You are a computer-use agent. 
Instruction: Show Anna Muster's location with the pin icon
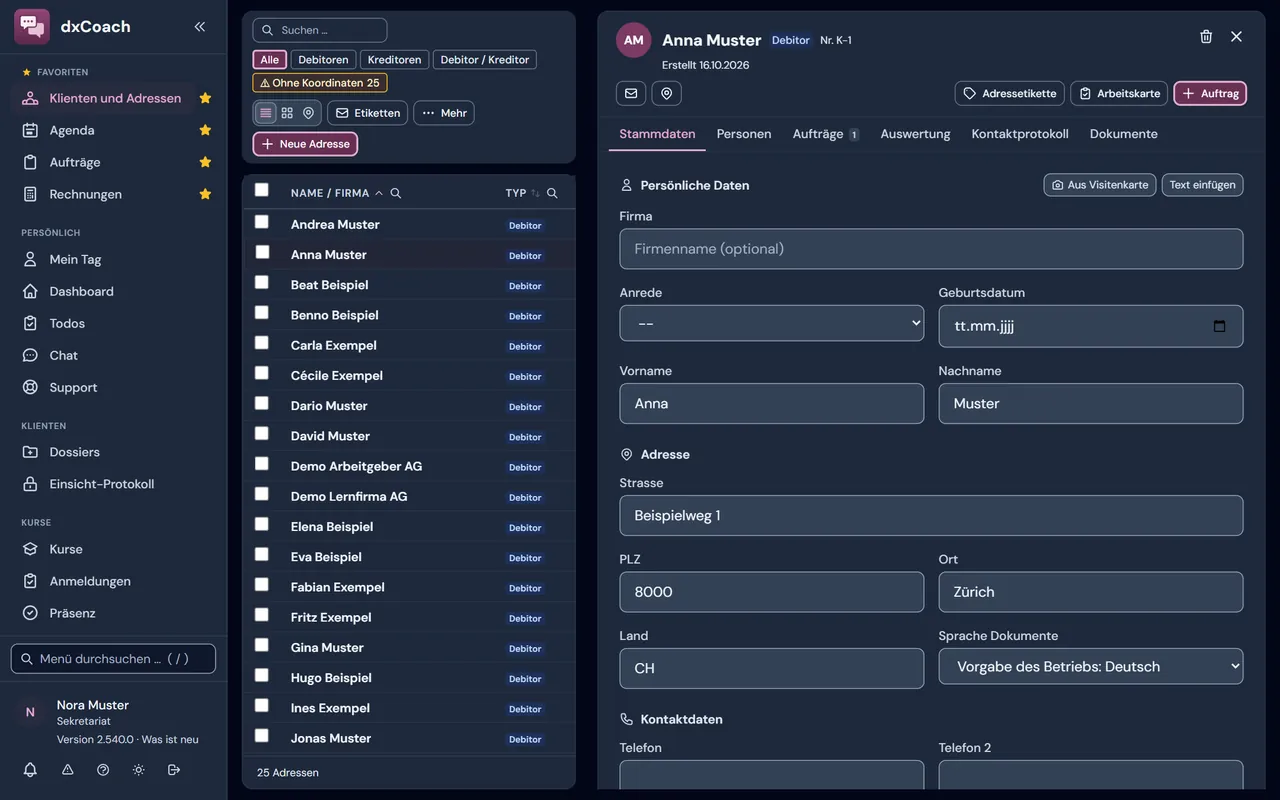[667, 93]
